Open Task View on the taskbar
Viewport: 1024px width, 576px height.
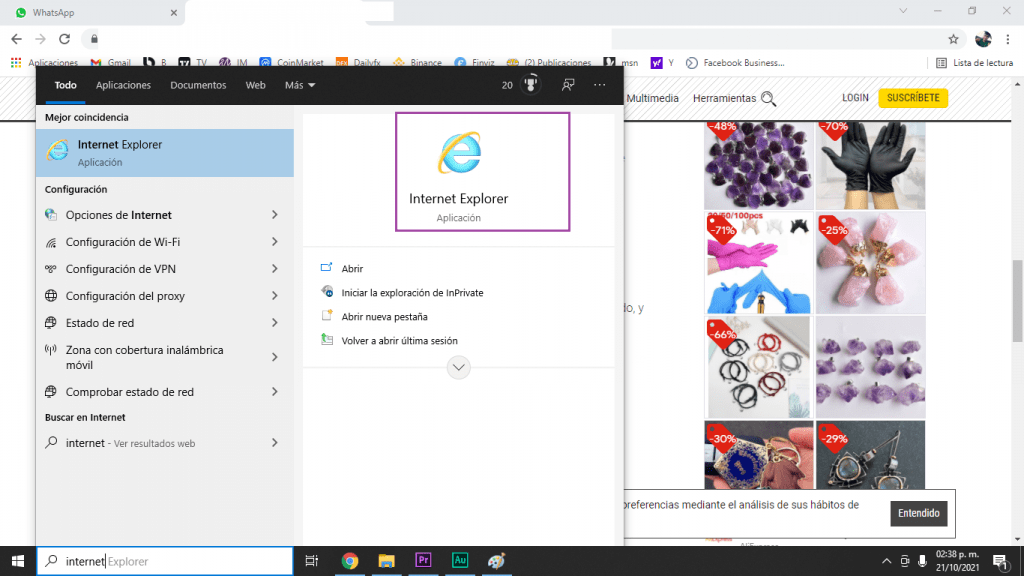[x=312, y=561]
